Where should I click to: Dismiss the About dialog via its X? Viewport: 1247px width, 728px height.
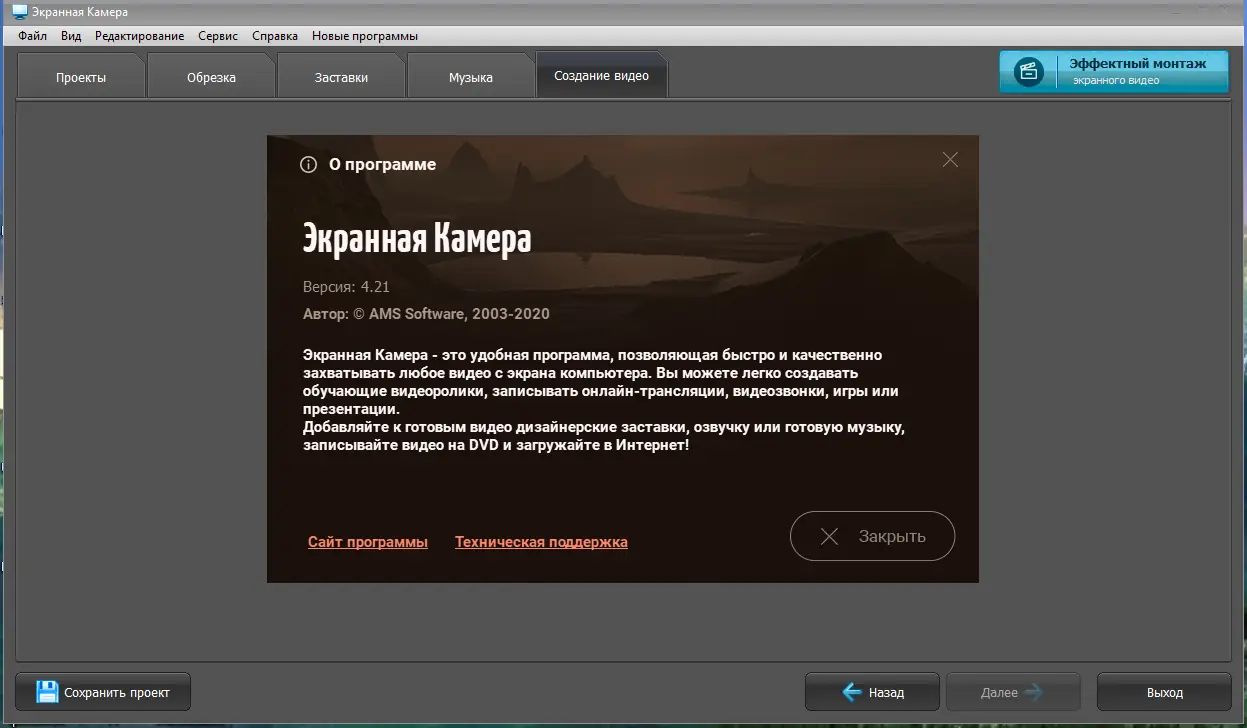tap(949, 159)
